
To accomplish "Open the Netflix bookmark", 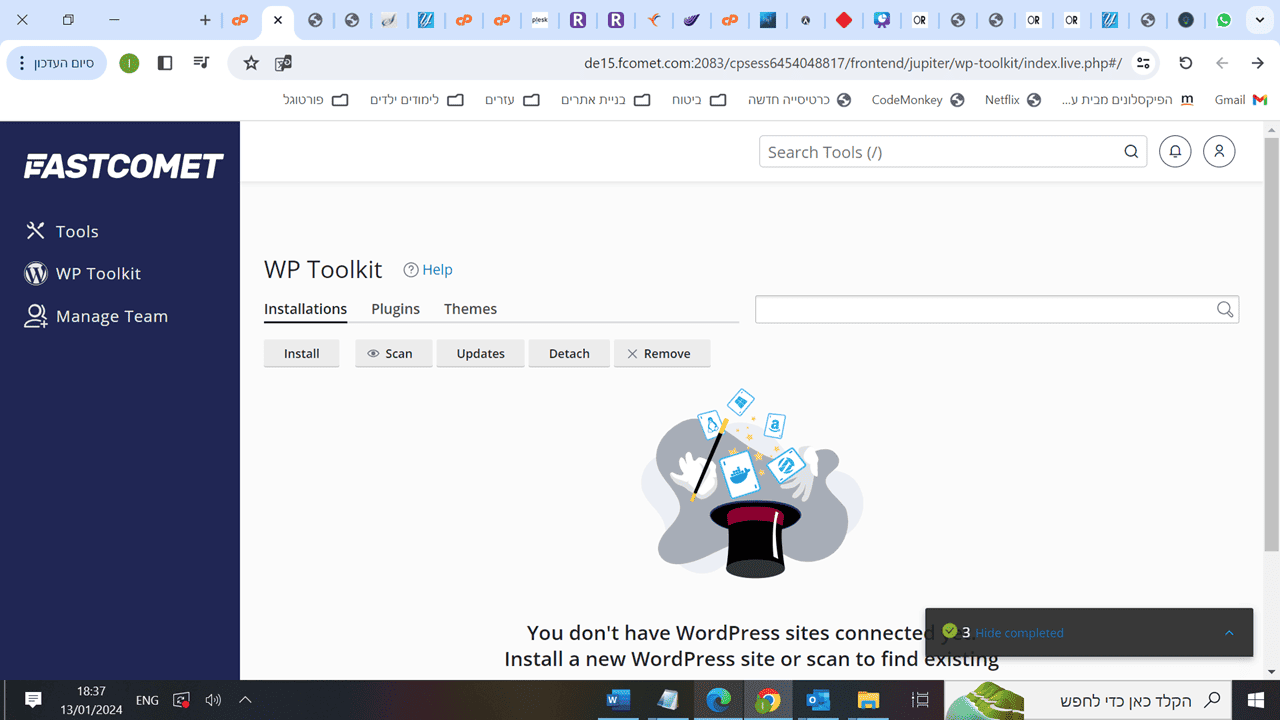I will tap(1013, 100).
